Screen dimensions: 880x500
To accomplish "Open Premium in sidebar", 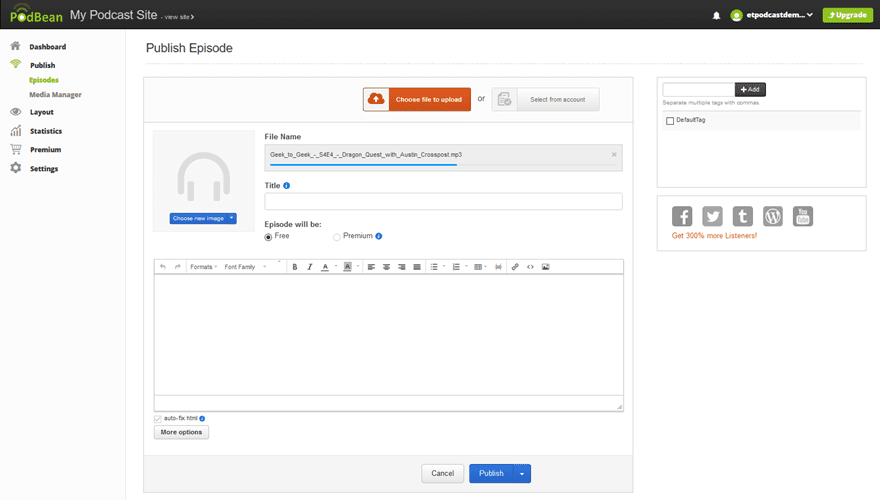I will [x=45, y=150].
